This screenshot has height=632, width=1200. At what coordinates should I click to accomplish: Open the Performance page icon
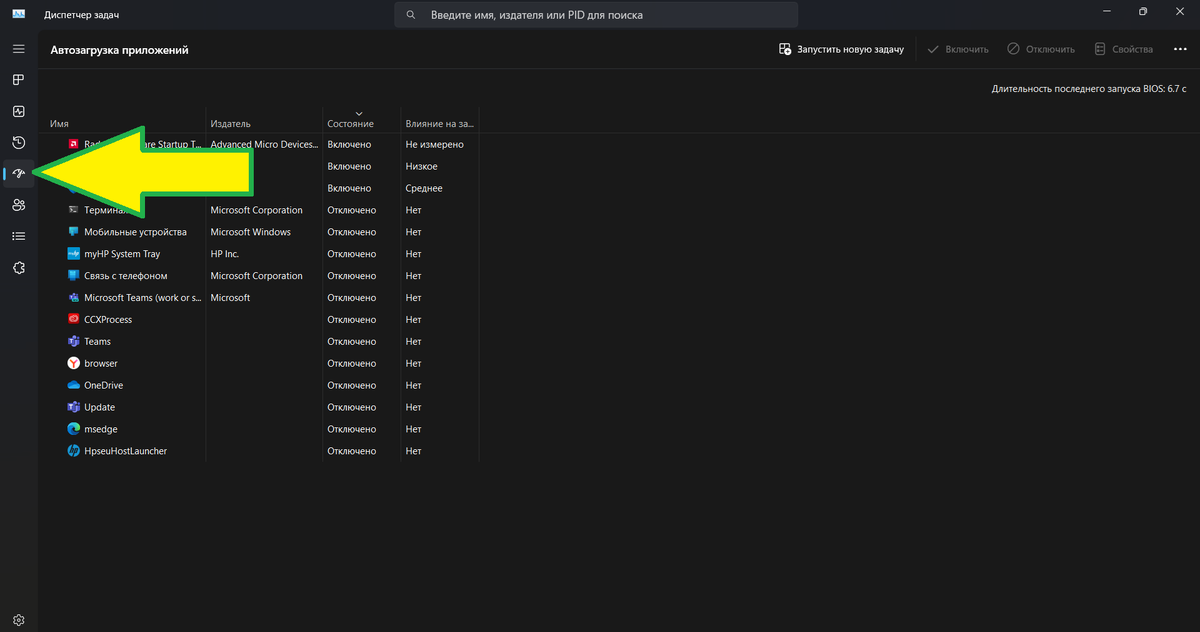click(x=18, y=111)
